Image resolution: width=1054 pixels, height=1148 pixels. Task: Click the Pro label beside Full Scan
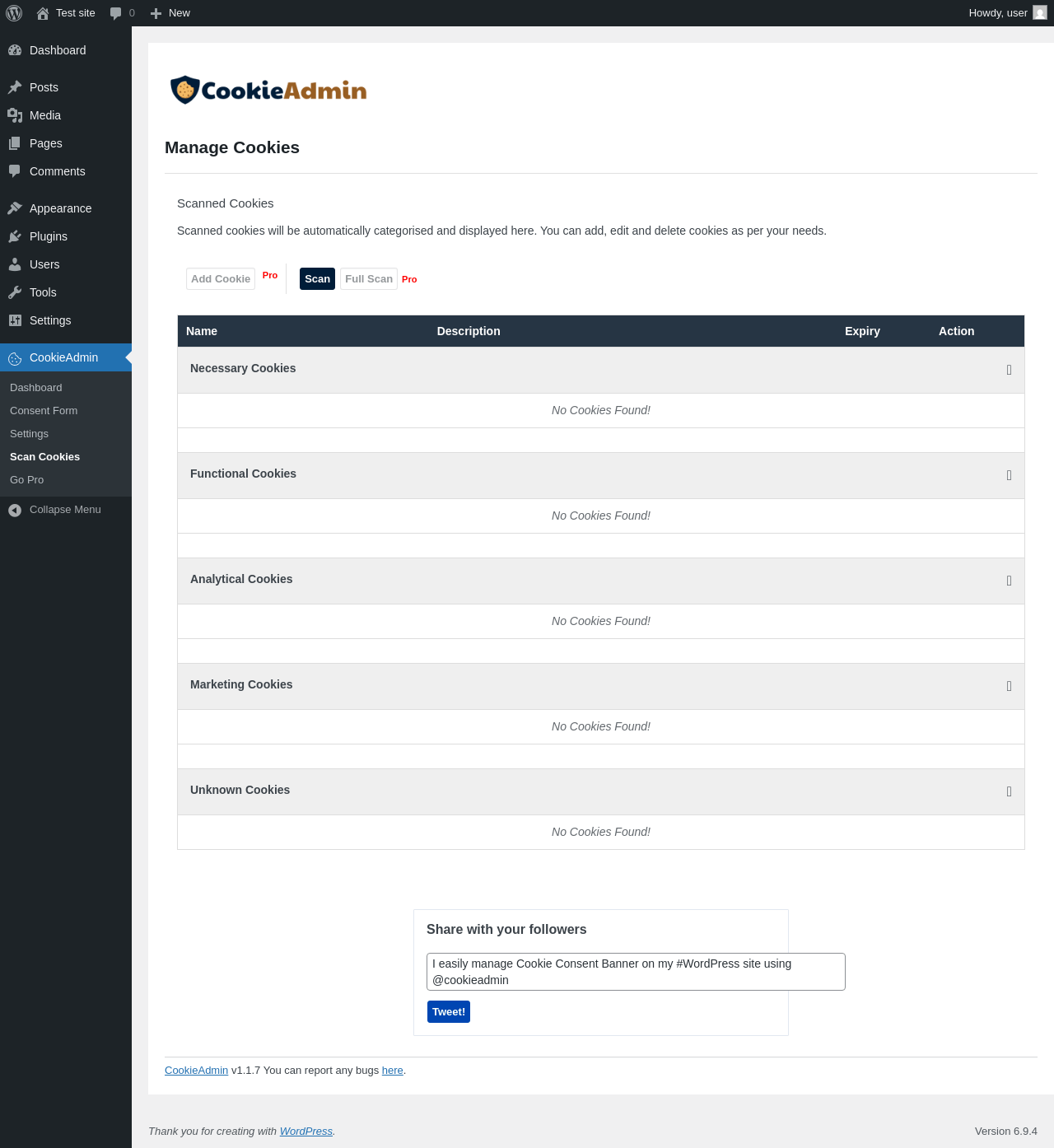click(409, 279)
